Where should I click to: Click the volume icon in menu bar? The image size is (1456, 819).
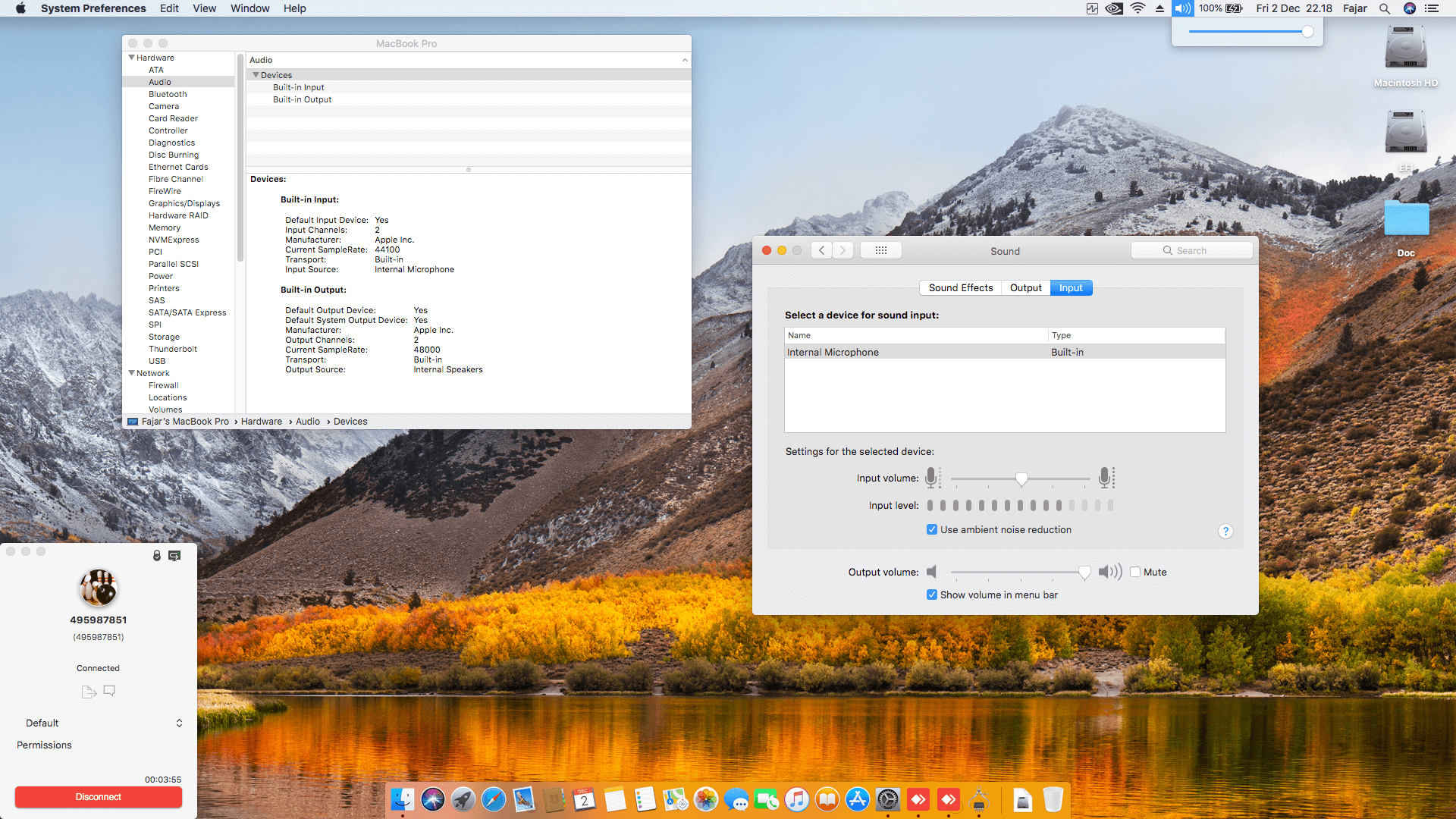point(1181,8)
